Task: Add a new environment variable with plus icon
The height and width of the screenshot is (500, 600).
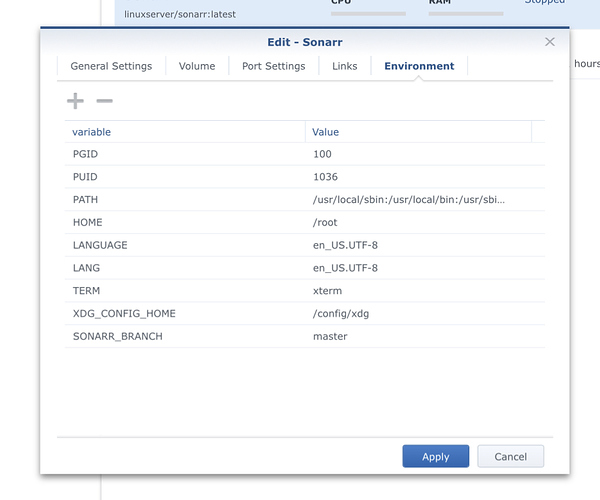Action: tap(75, 101)
